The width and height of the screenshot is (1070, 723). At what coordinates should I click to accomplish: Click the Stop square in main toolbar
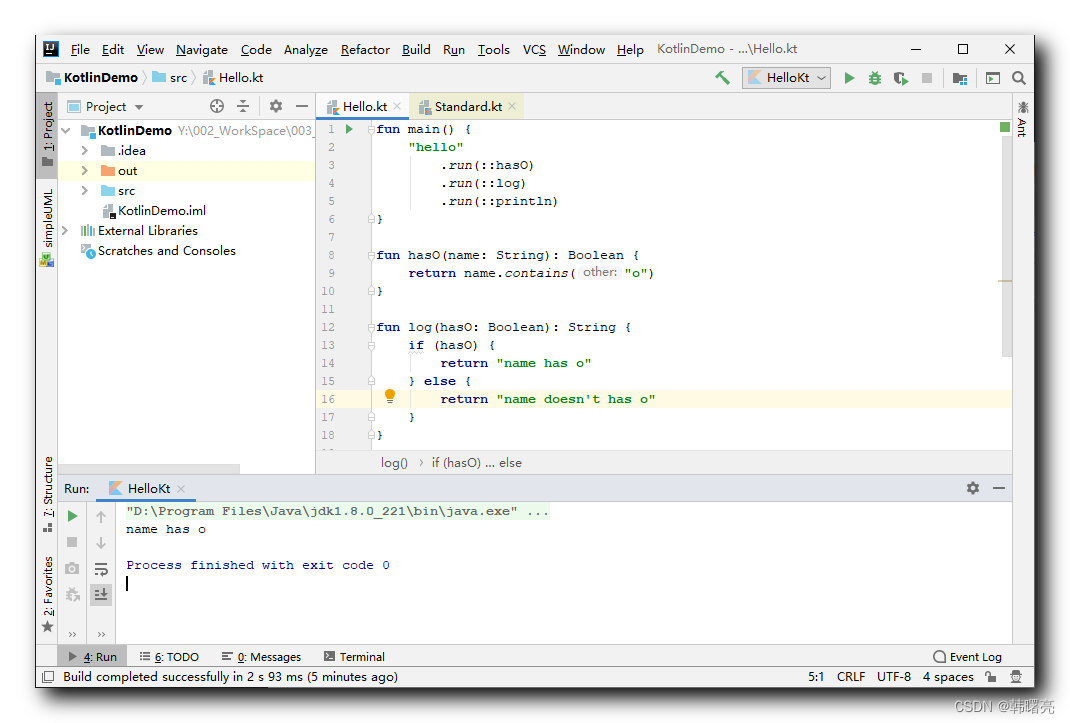click(927, 78)
